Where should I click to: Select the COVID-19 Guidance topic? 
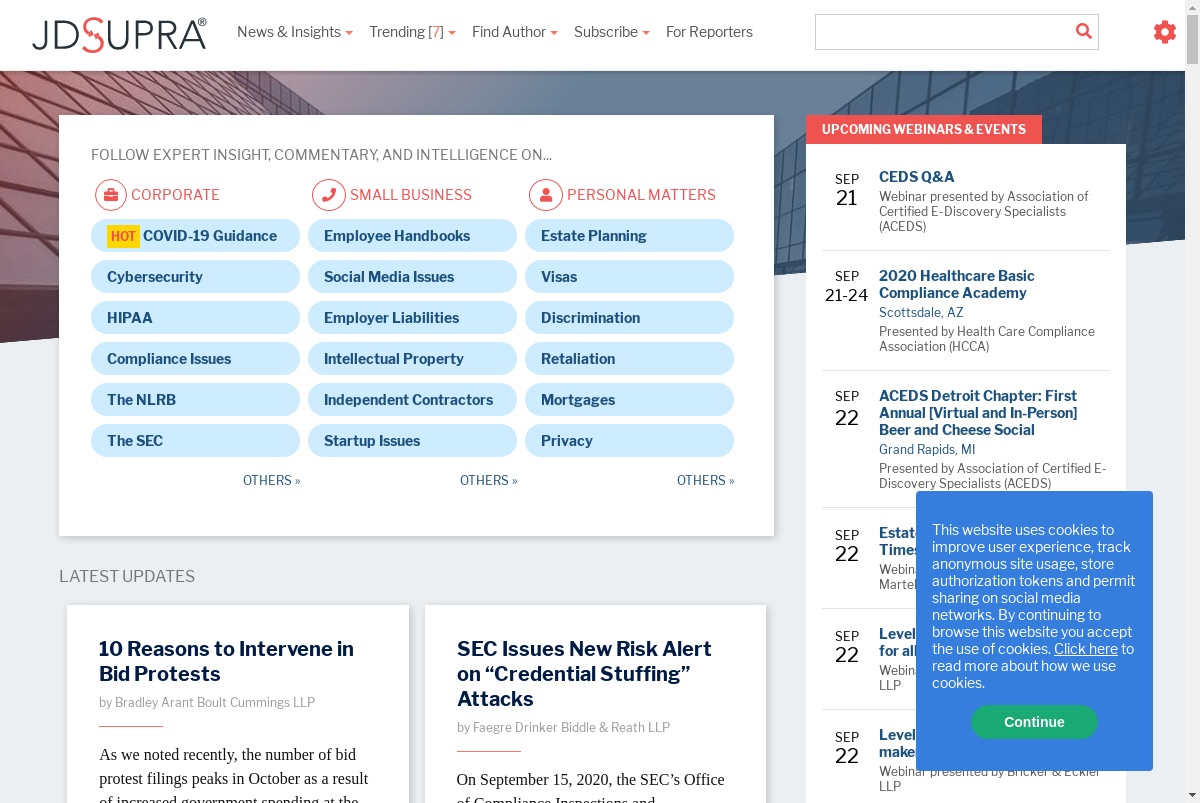[x=195, y=236]
